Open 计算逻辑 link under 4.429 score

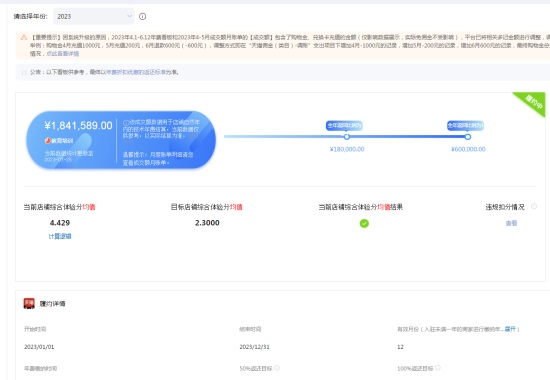[x=60, y=236]
